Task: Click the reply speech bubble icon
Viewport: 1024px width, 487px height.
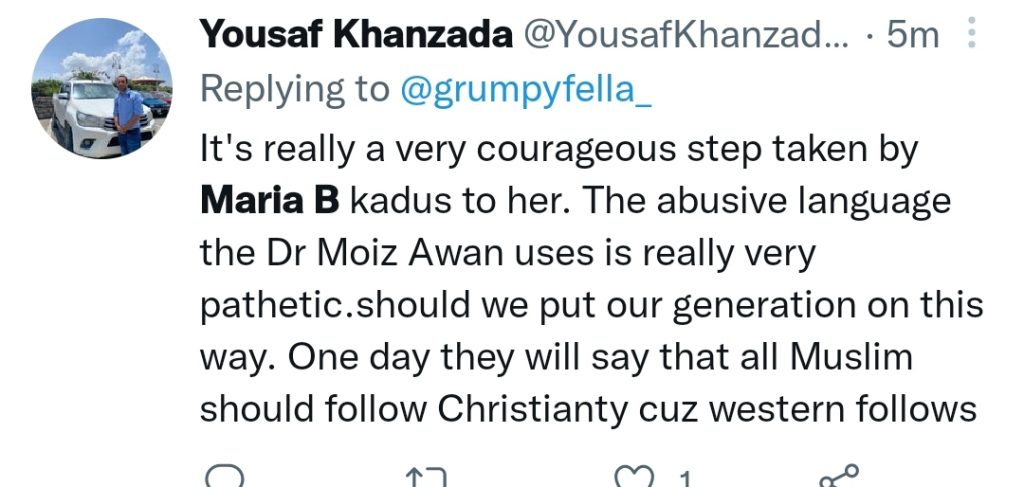Action: pyautogui.click(x=223, y=478)
